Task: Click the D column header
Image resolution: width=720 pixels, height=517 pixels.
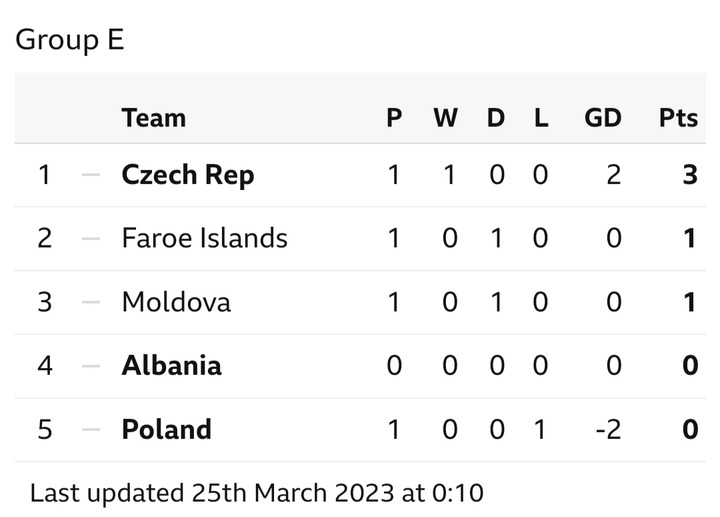Action: pos(496,118)
